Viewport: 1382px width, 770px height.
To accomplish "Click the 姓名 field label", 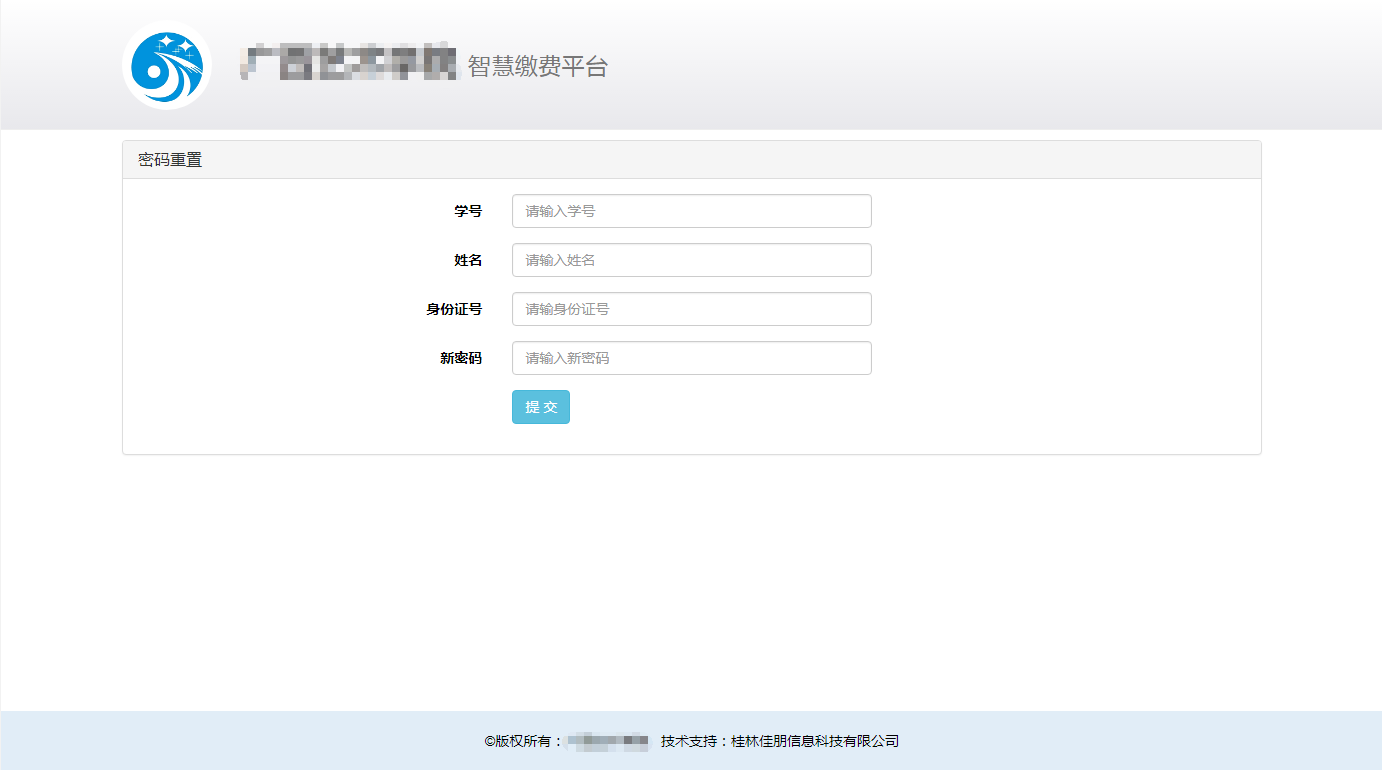I will tap(469, 260).
